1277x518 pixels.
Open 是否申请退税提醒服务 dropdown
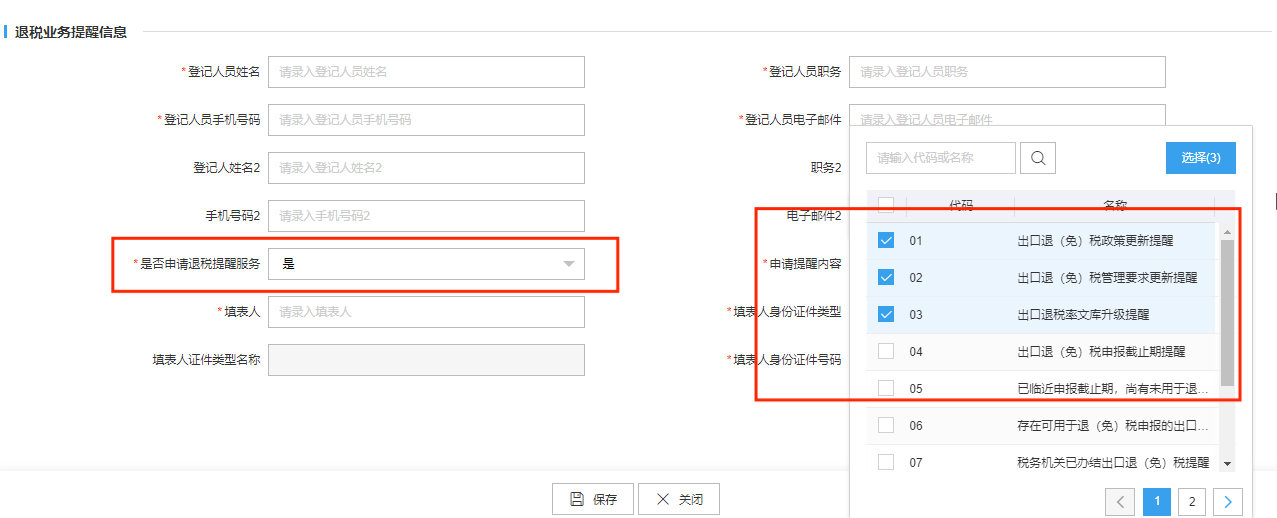[426, 264]
